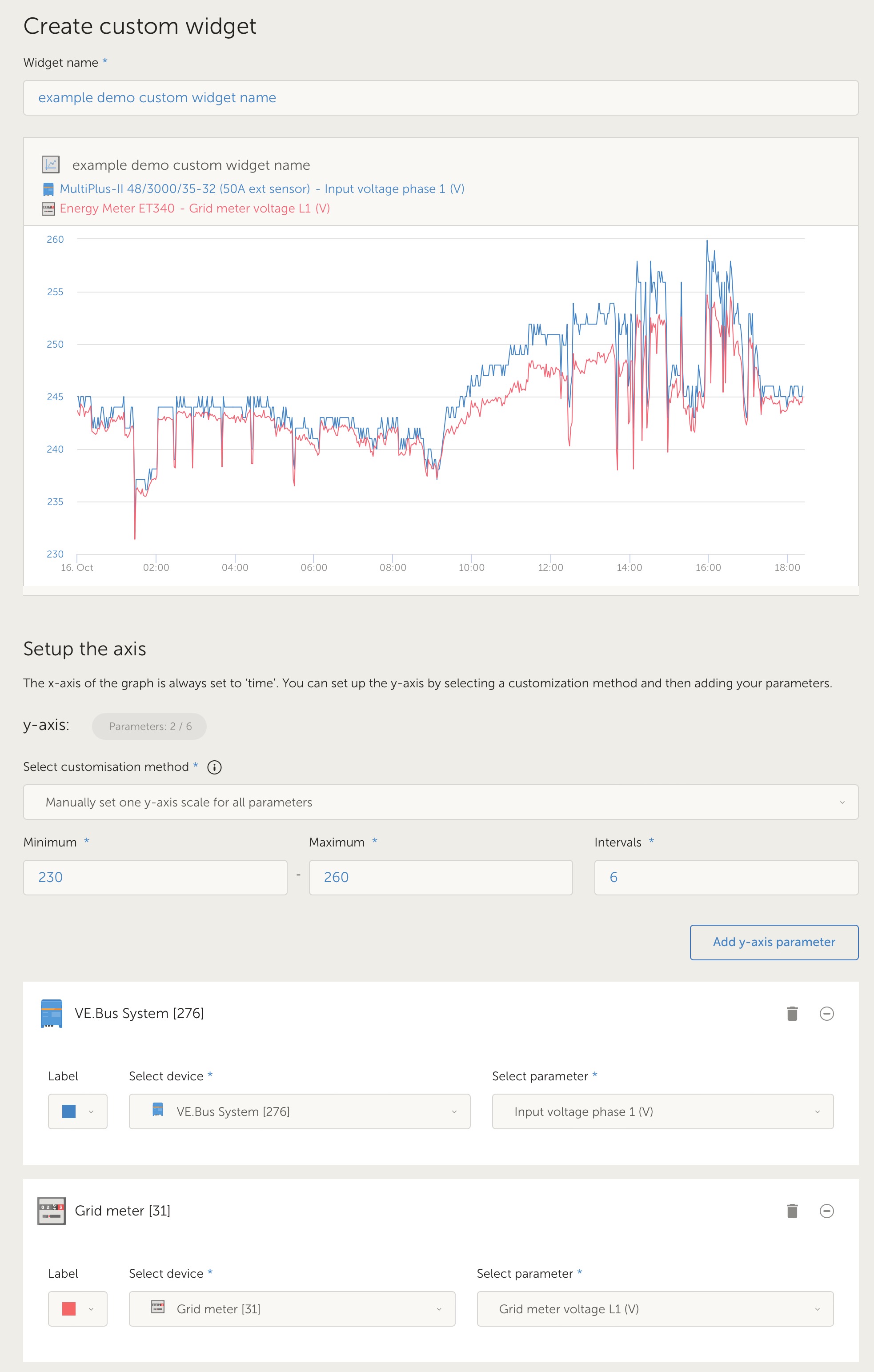Open the red label color picker
The width and height of the screenshot is (874, 1372).
click(77, 1309)
